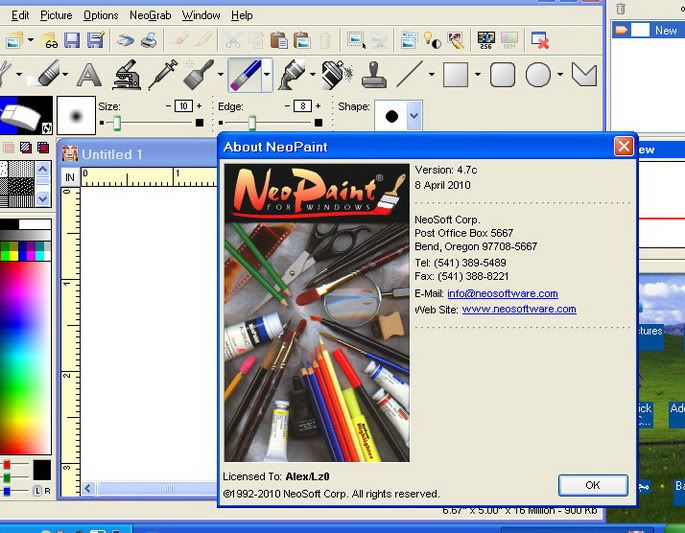Select the Ellipse circle tool
This screenshot has width=685, height=533.
click(538, 75)
